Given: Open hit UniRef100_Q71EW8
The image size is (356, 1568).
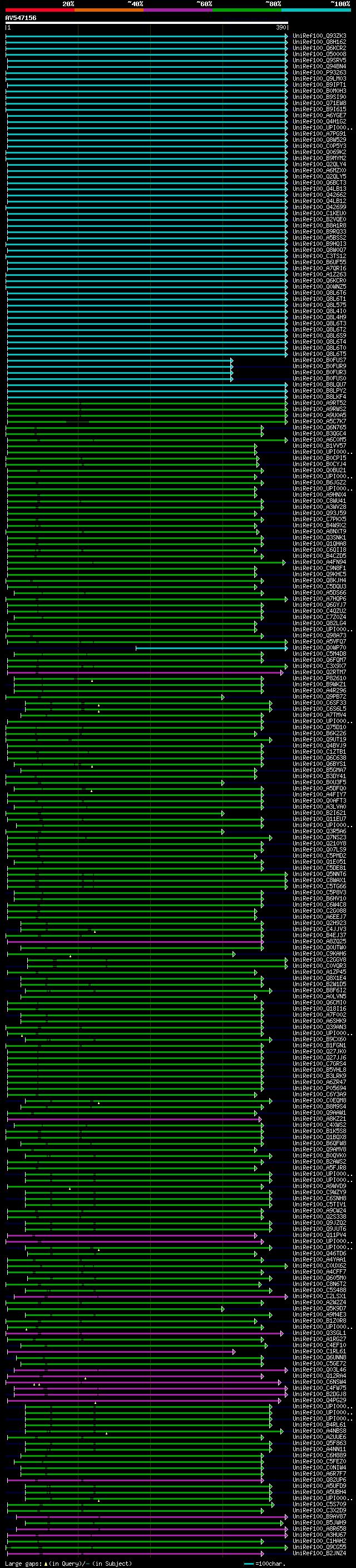Looking at the screenshot, I should pos(319,103).
